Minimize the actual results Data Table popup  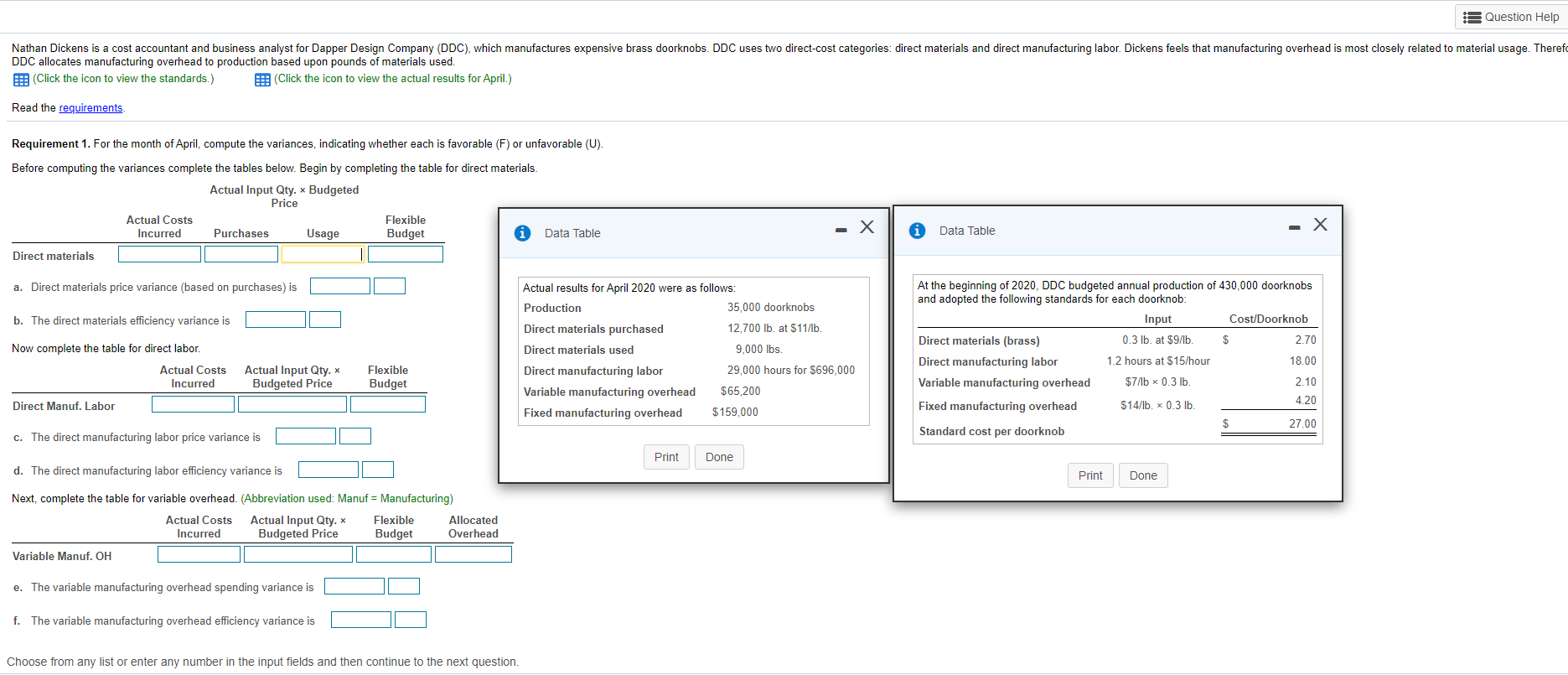point(841,230)
